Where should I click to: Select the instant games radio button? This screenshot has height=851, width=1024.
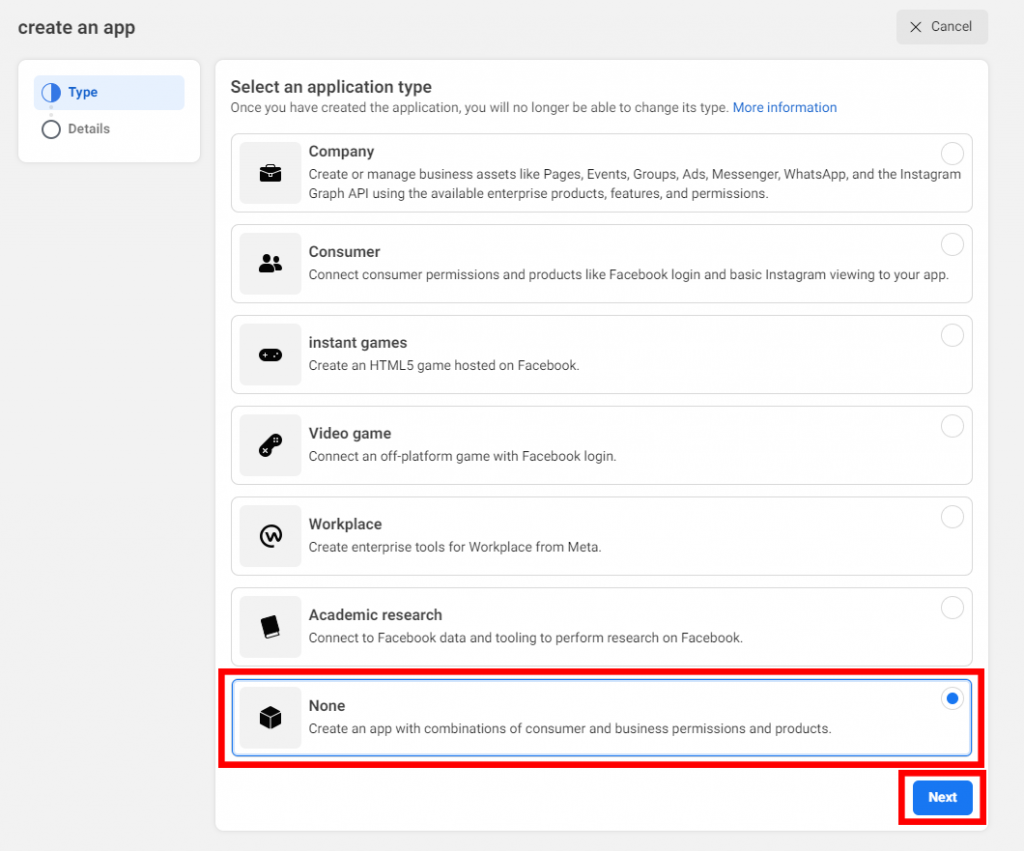click(952, 335)
